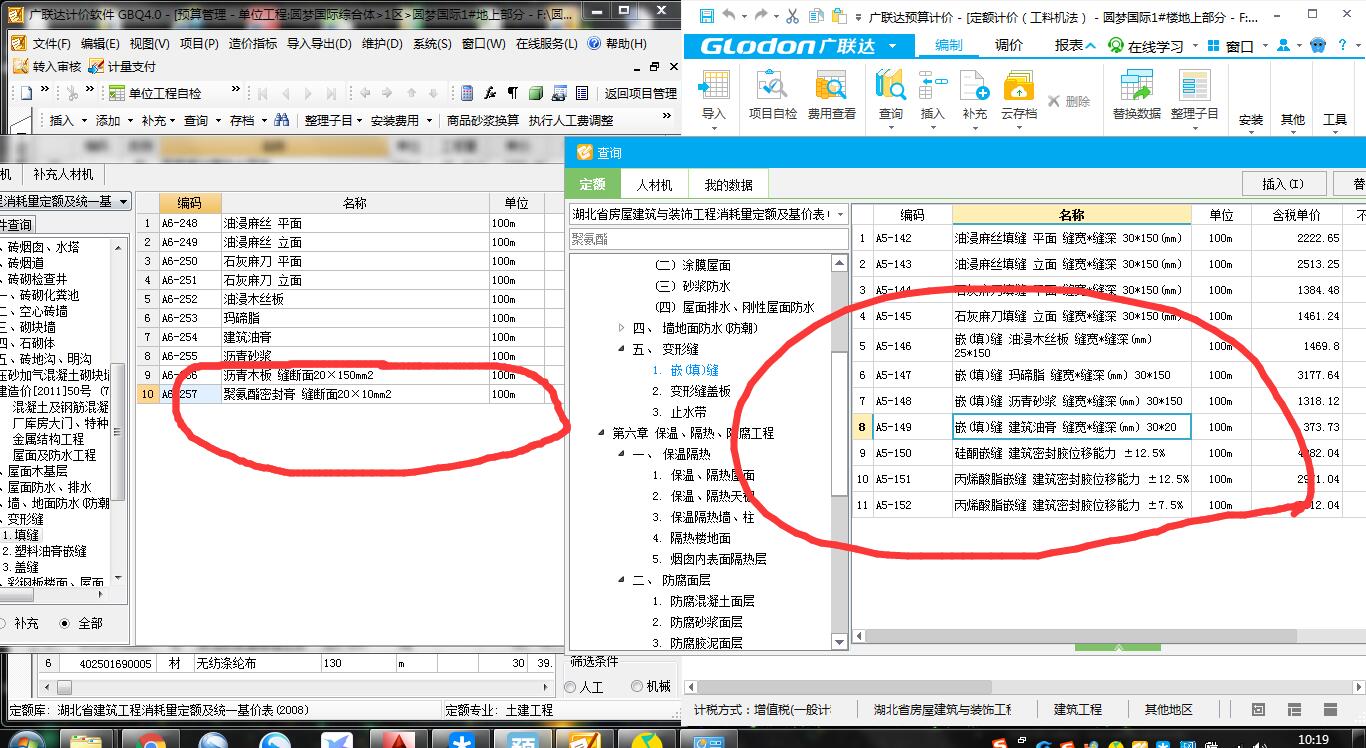
Task: Open the 消耗量定额及统一基 dropdown in the GBQ4.0 window
Action: pos(123,201)
